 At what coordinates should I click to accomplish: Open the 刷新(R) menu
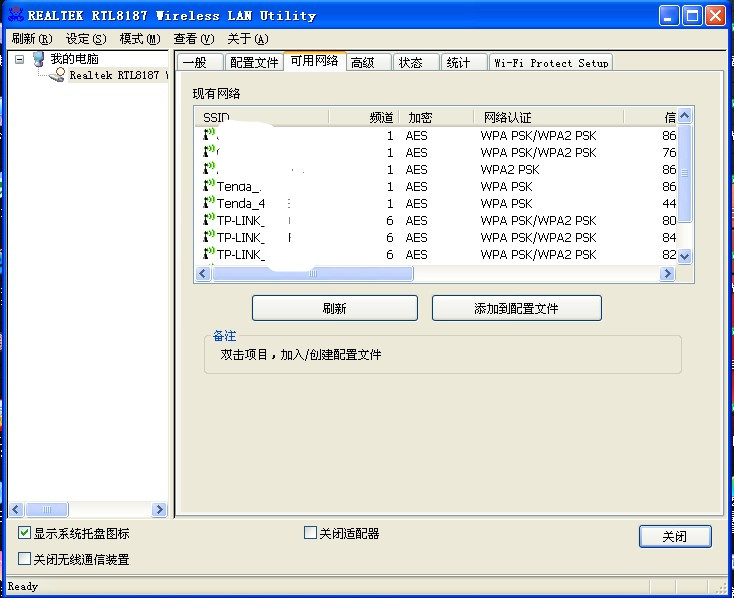[x=32, y=38]
